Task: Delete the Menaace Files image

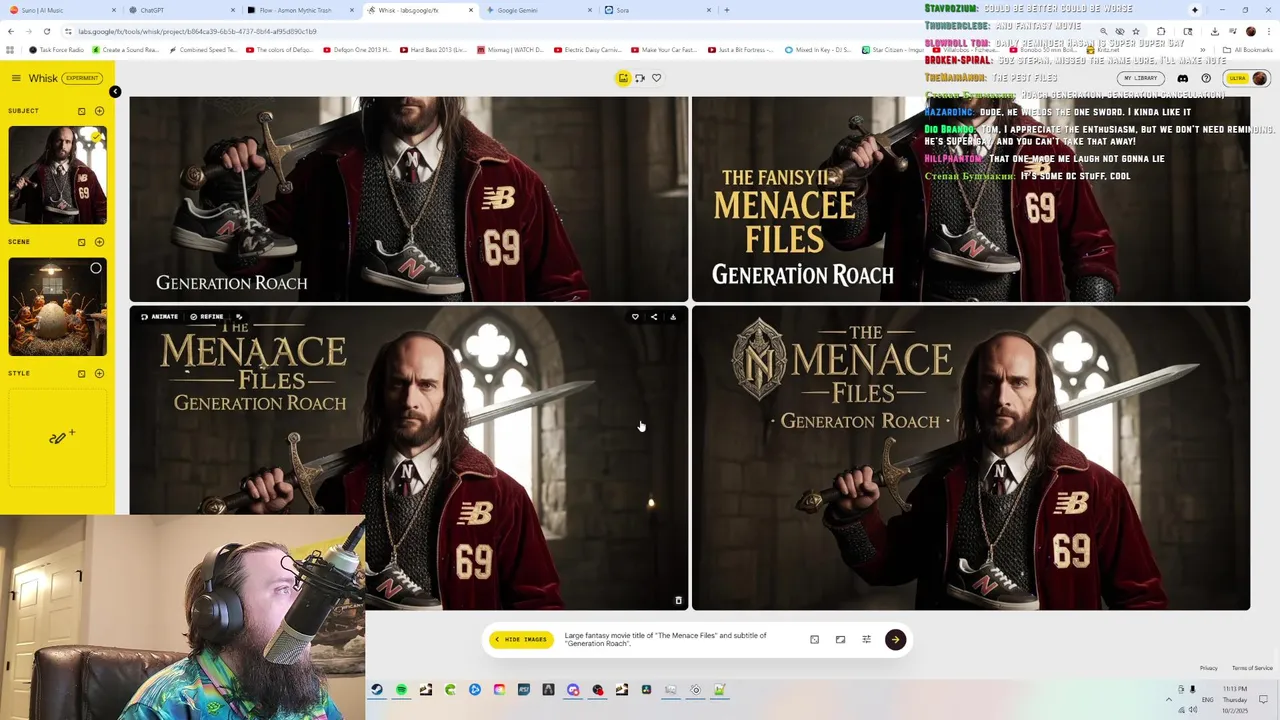Action: (678, 601)
